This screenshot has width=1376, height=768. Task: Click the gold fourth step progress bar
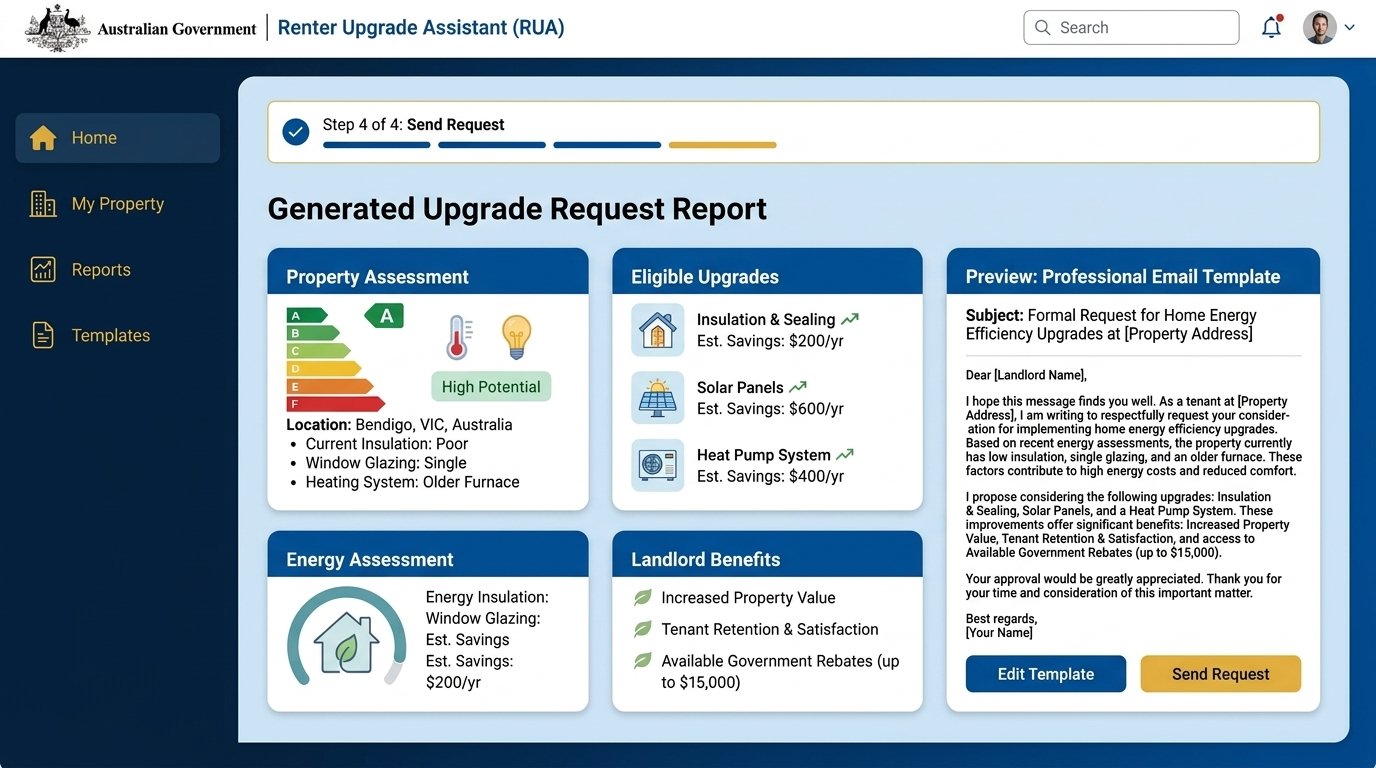tap(723, 145)
